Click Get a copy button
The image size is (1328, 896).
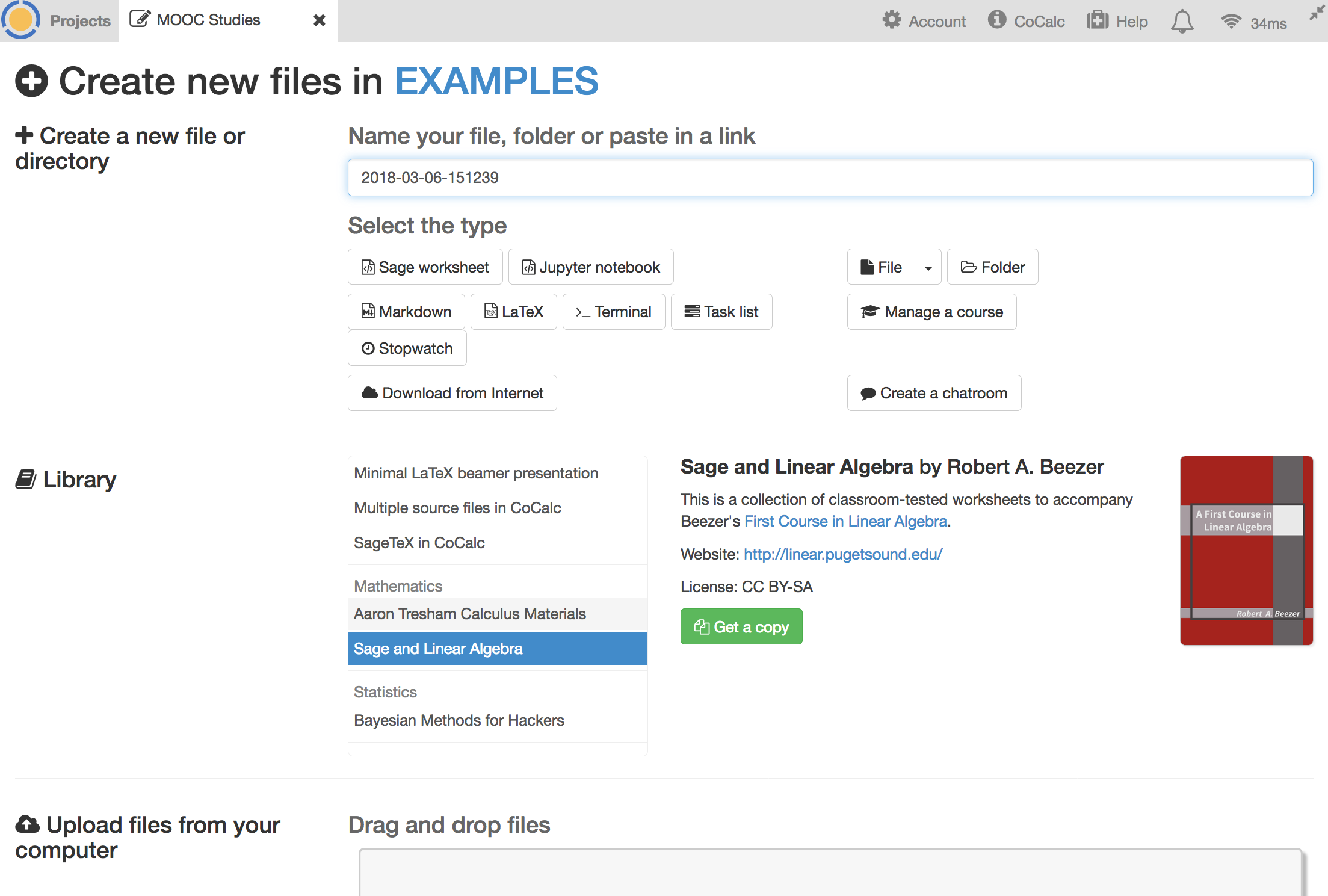coord(741,627)
